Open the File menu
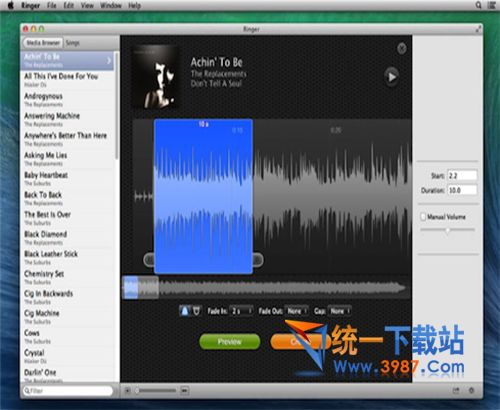The width and height of the screenshot is (500, 410). point(52,5)
